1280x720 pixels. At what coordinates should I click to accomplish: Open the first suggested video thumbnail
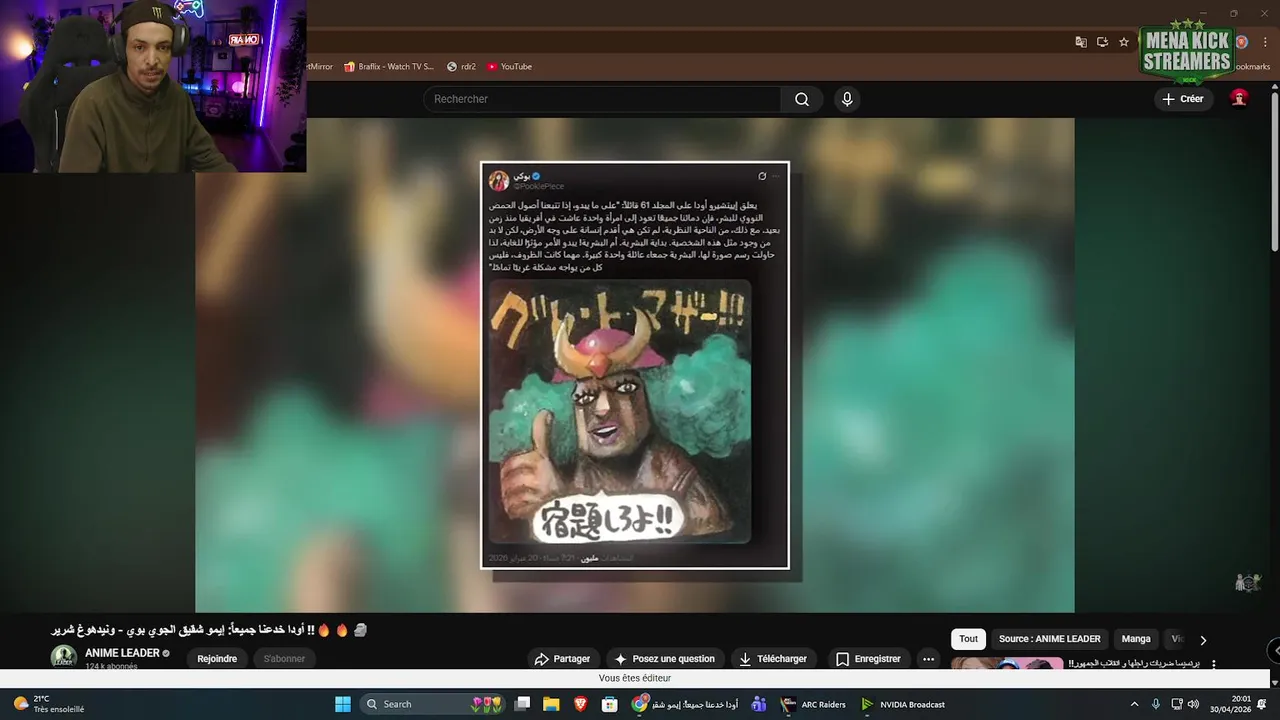[1007, 664]
